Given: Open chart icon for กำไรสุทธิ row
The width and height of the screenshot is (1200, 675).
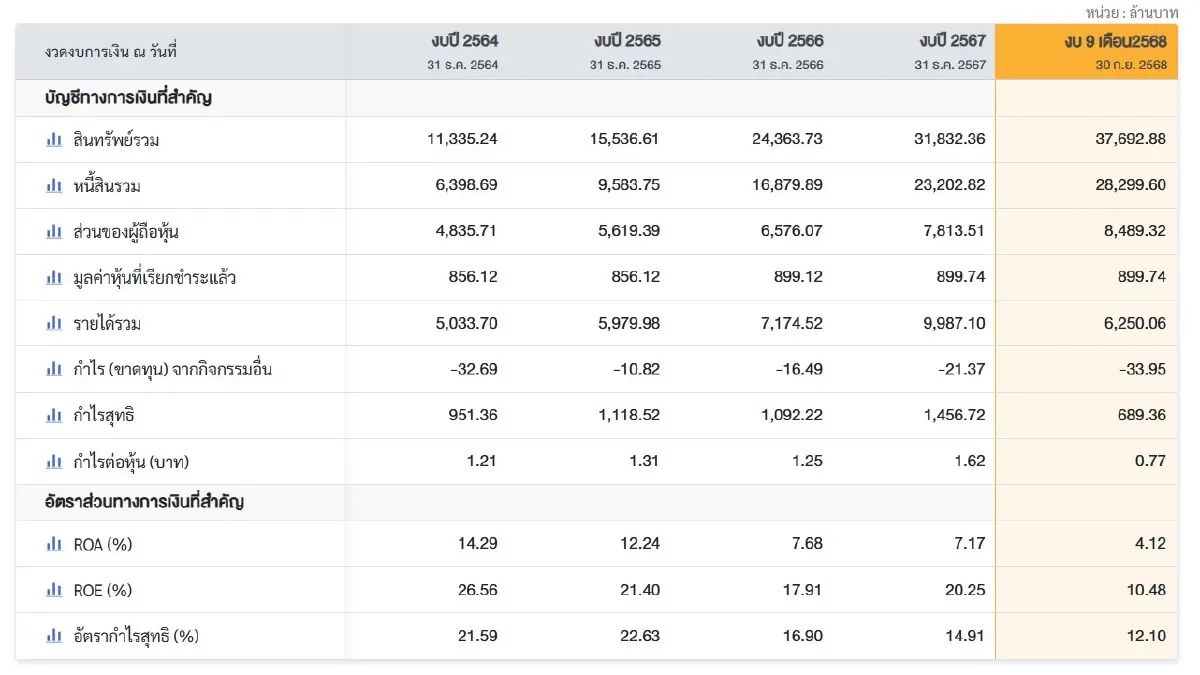Looking at the screenshot, I should pyautogui.click(x=54, y=416).
